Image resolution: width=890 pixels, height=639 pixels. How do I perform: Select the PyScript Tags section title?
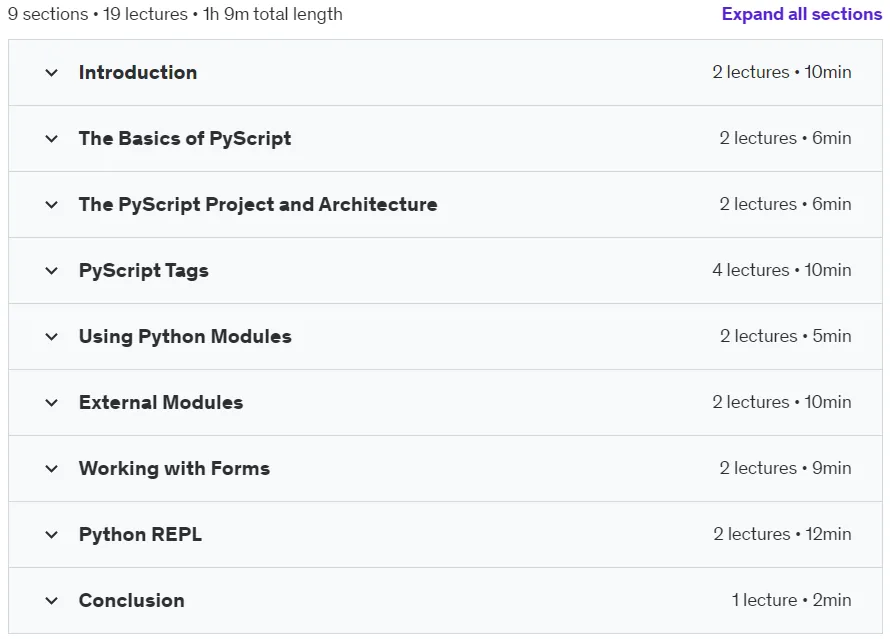pos(144,271)
